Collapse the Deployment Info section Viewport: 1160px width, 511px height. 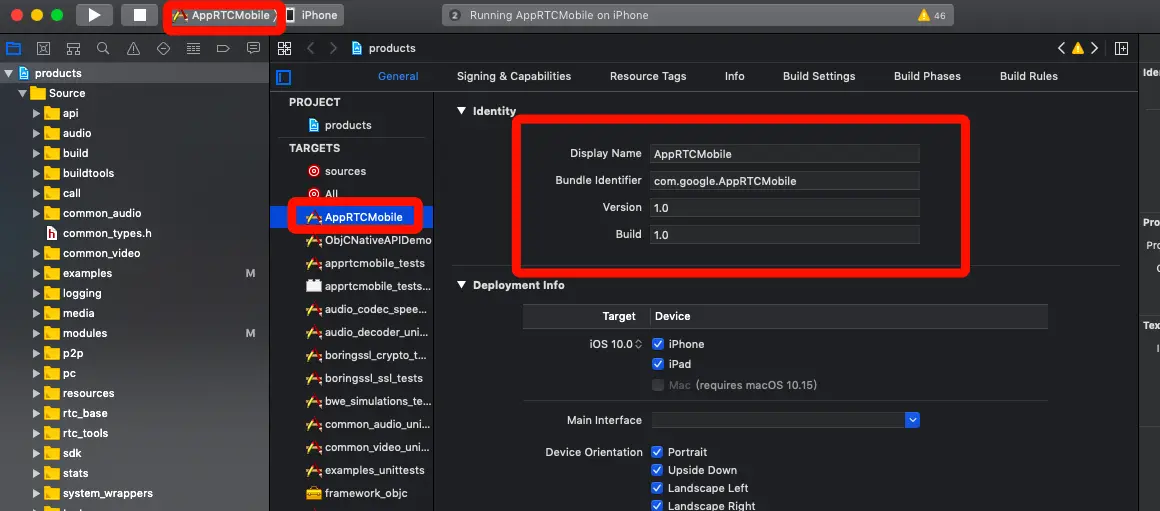(462, 285)
